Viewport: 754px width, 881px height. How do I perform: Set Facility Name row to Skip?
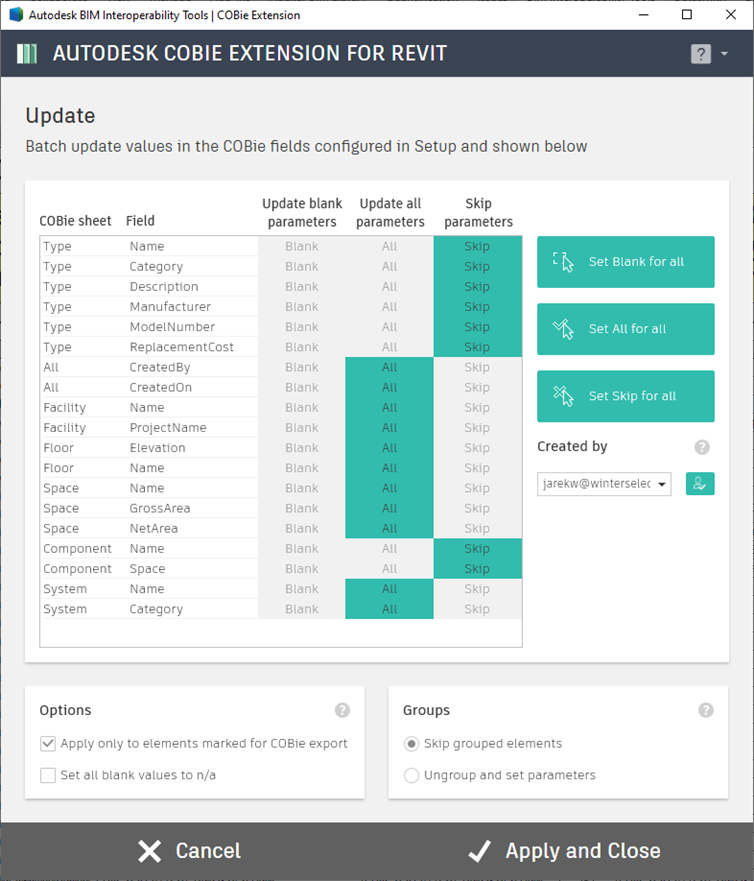coord(477,408)
